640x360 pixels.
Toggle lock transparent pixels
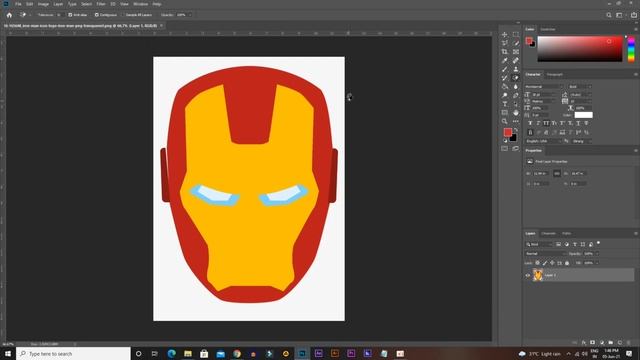click(x=538, y=263)
